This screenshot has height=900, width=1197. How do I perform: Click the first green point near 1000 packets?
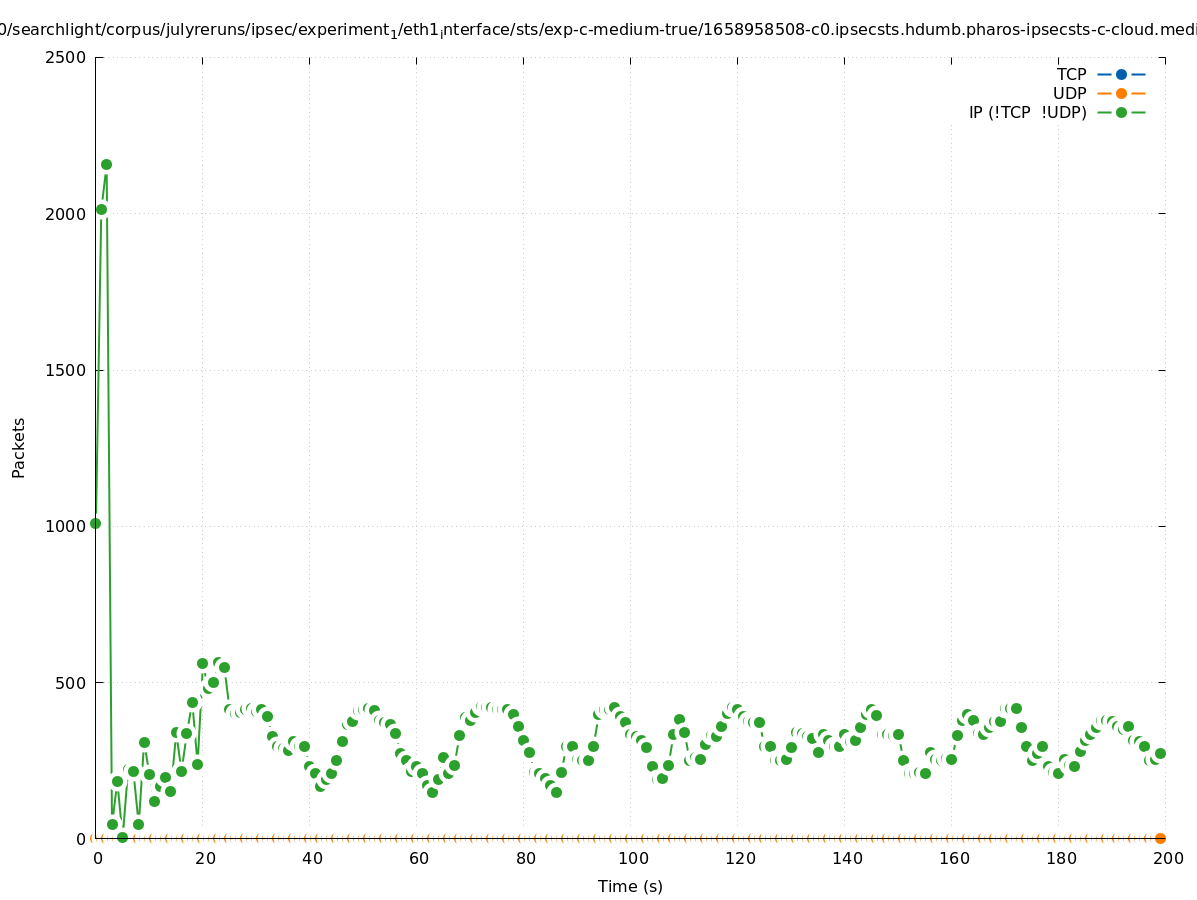96,523
